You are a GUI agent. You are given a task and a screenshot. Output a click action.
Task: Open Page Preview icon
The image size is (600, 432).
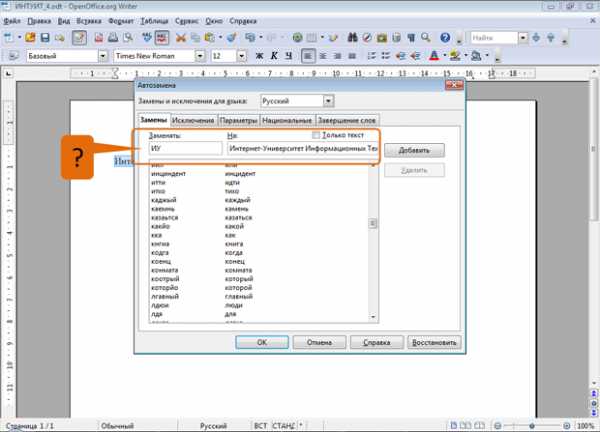(x=128, y=37)
